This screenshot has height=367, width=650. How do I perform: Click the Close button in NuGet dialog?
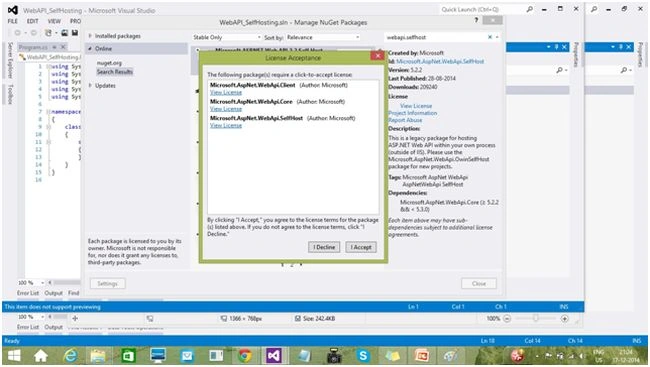[x=479, y=284]
